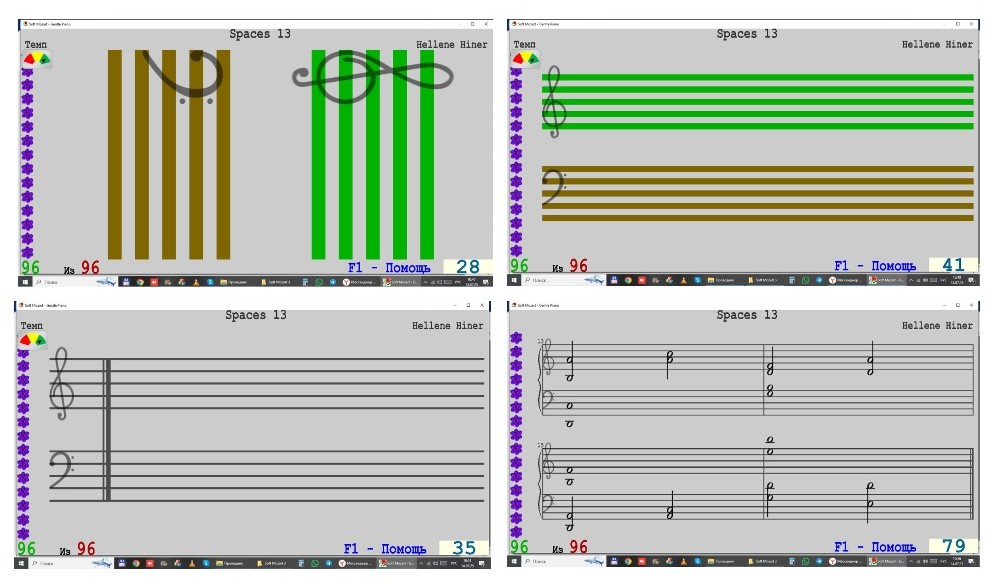Maximize the green-and-brown staff window

(x=958, y=24)
